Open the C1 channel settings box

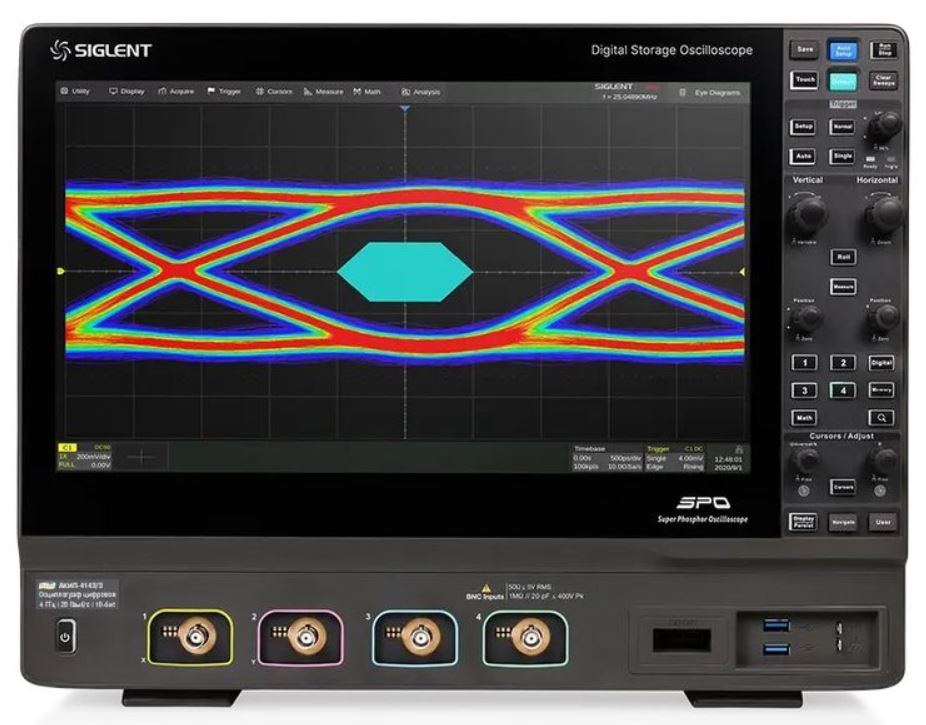[84, 457]
